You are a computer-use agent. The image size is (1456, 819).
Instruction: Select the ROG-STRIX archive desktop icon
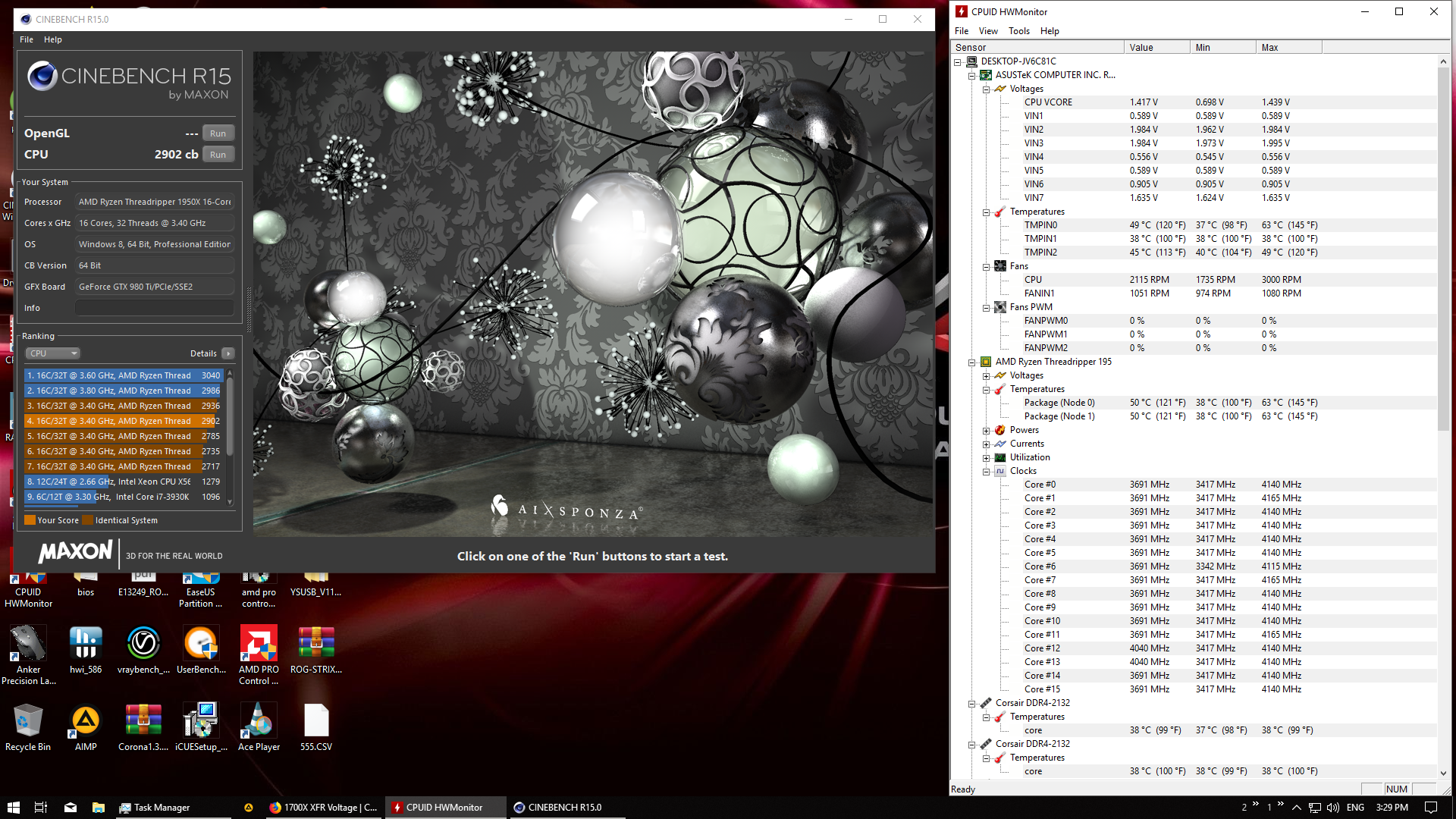click(x=316, y=650)
